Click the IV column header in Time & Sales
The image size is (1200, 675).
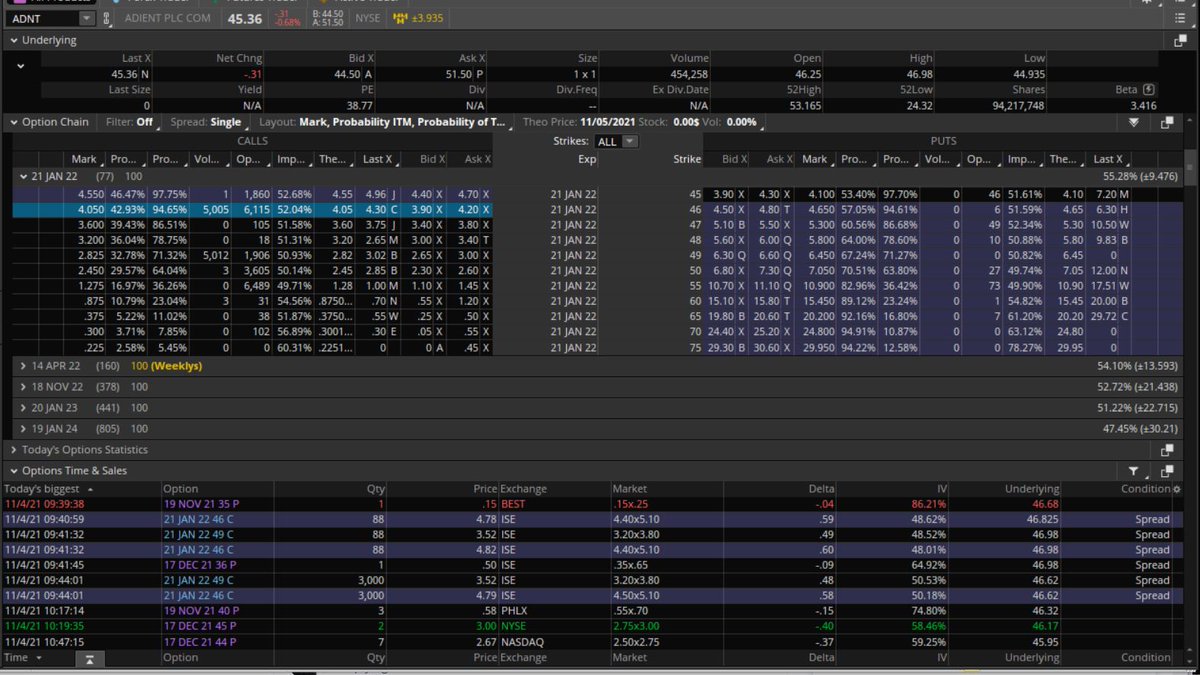point(941,489)
